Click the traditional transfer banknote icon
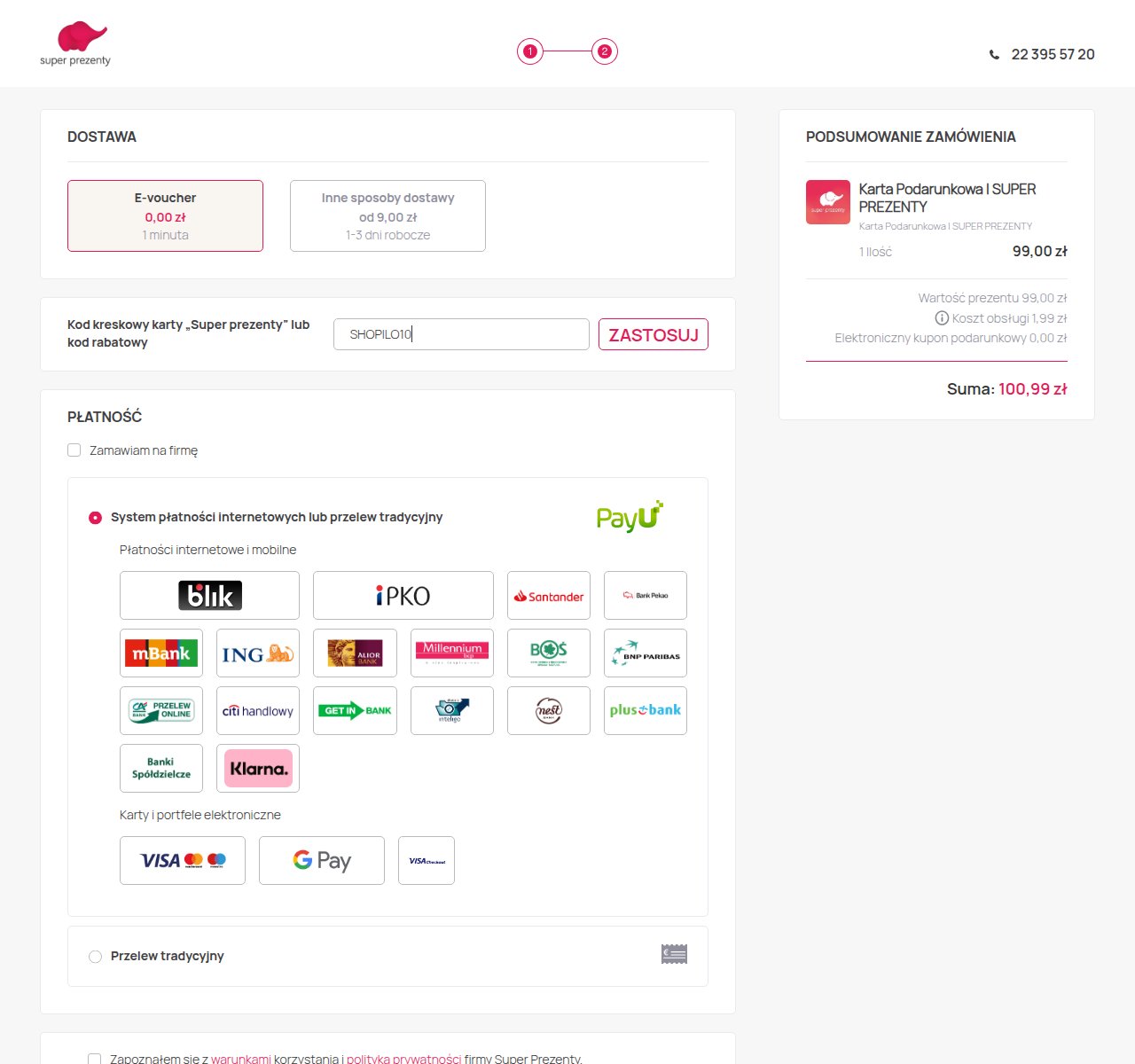1135x1064 pixels. click(x=674, y=954)
